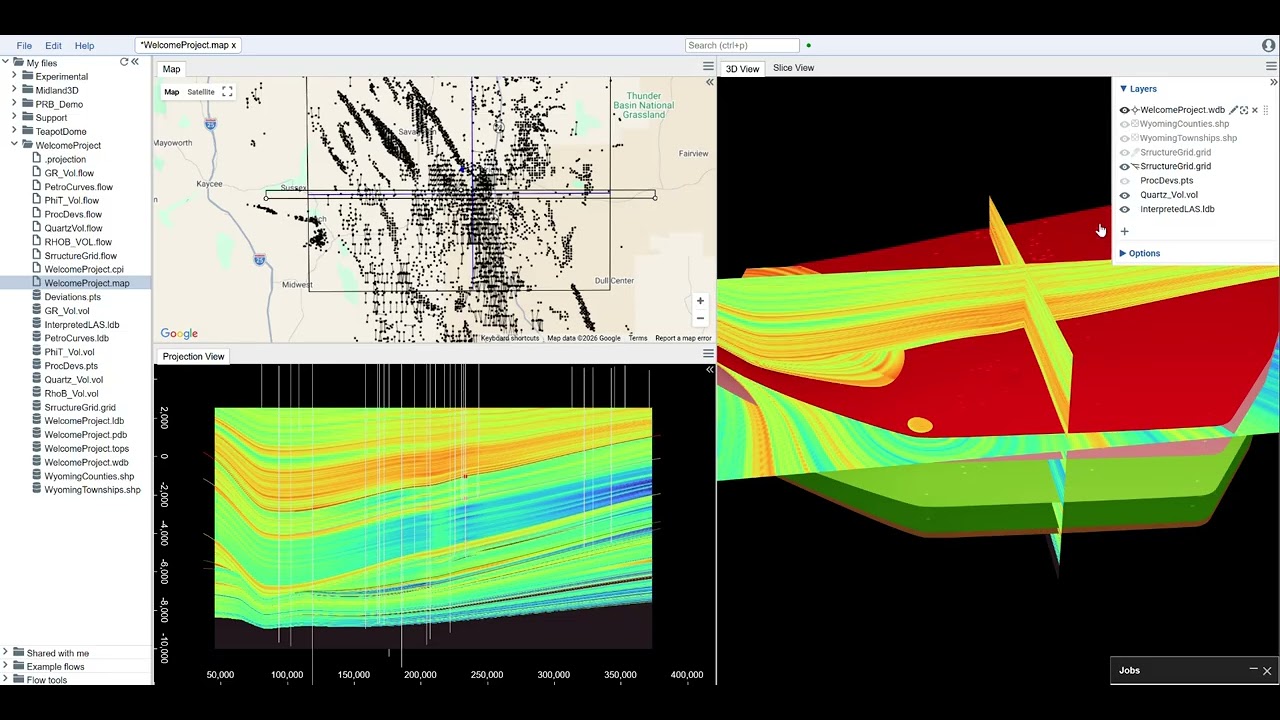Image resolution: width=1280 pixels, height=720 pixels.
Task: Open the 3D View panel hamburger menu
Action: pyautogui.click(x=1272, y=67)
